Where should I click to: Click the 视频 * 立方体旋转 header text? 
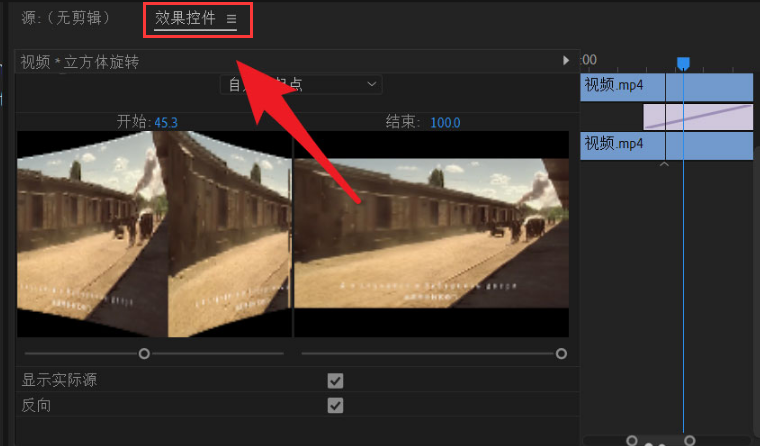tap(80, 62)
